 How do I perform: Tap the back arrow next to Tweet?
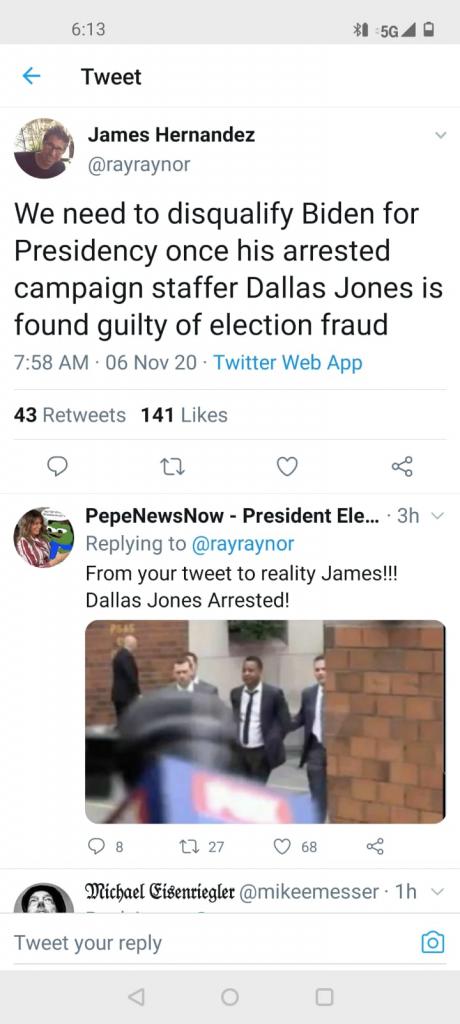(x=31, y=76)
